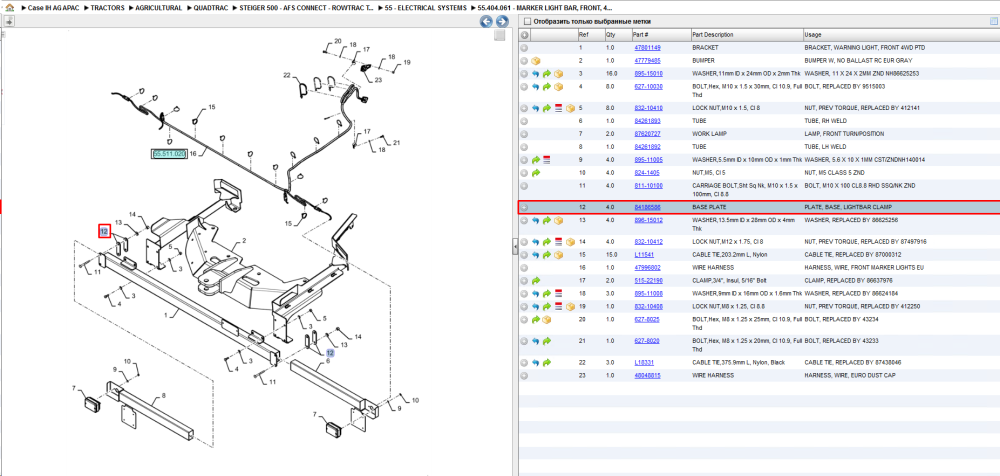Open part number 84186586 link
Viewport: 1000px width, 476px height.
click(647, 207)
